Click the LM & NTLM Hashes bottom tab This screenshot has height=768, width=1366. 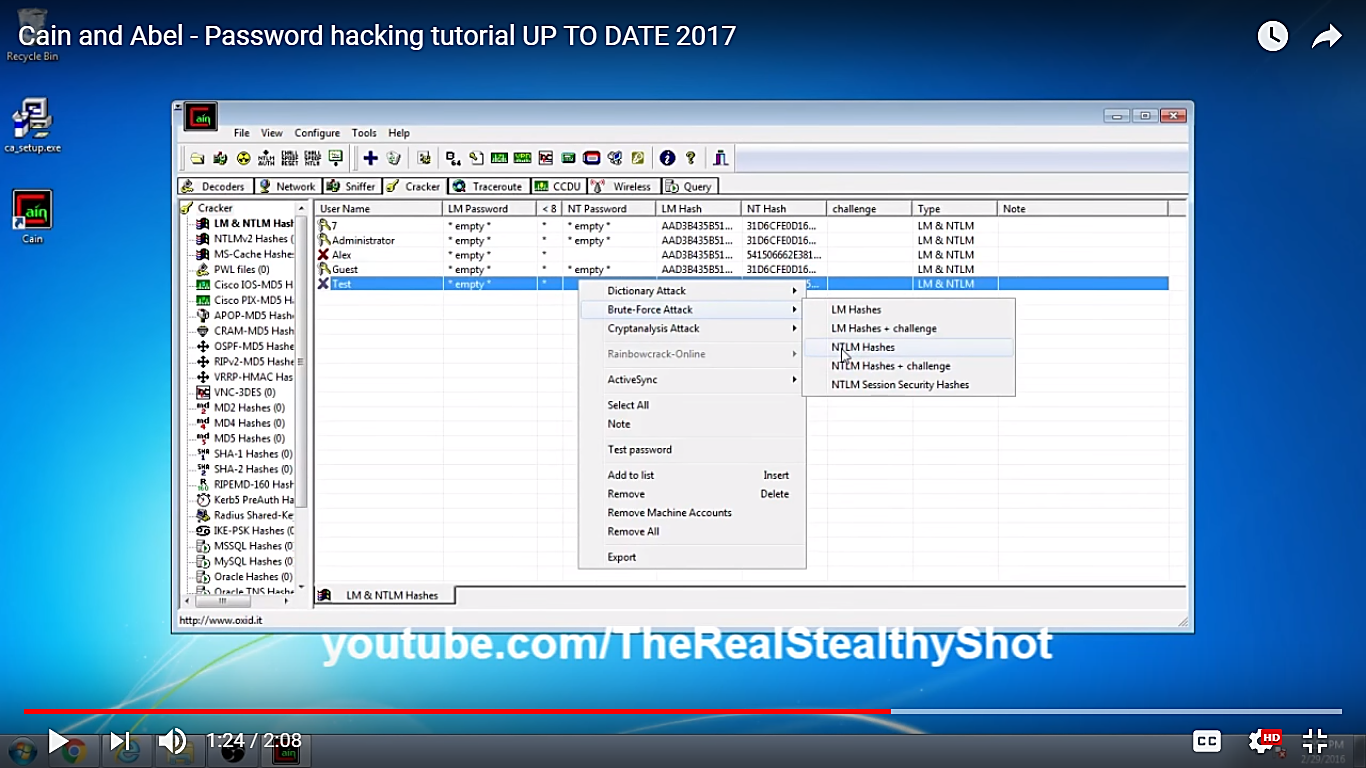[384, 595]
